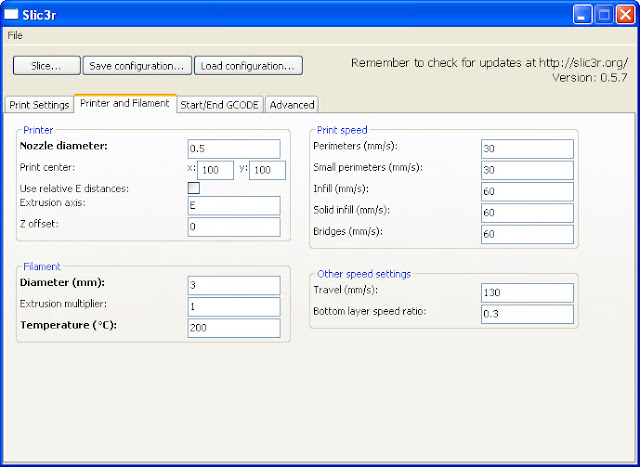This screenshot has height=467, width=640.
Task: Click the Slice... button
Action: 47,66
